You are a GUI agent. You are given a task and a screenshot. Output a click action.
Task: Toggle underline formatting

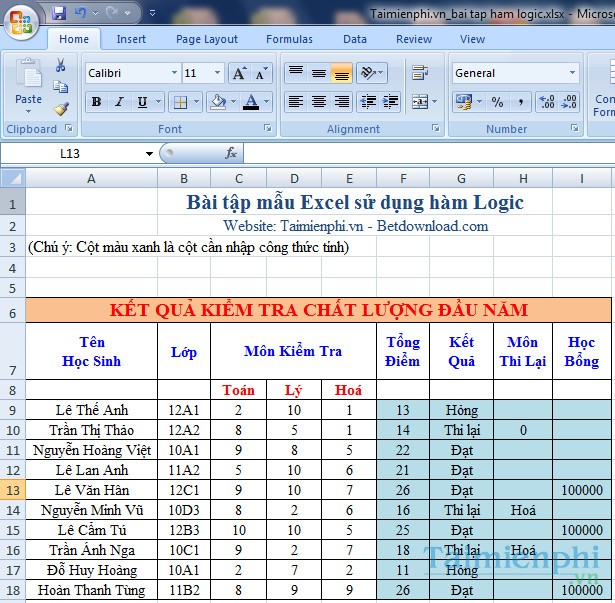click(x=142, y=102)
